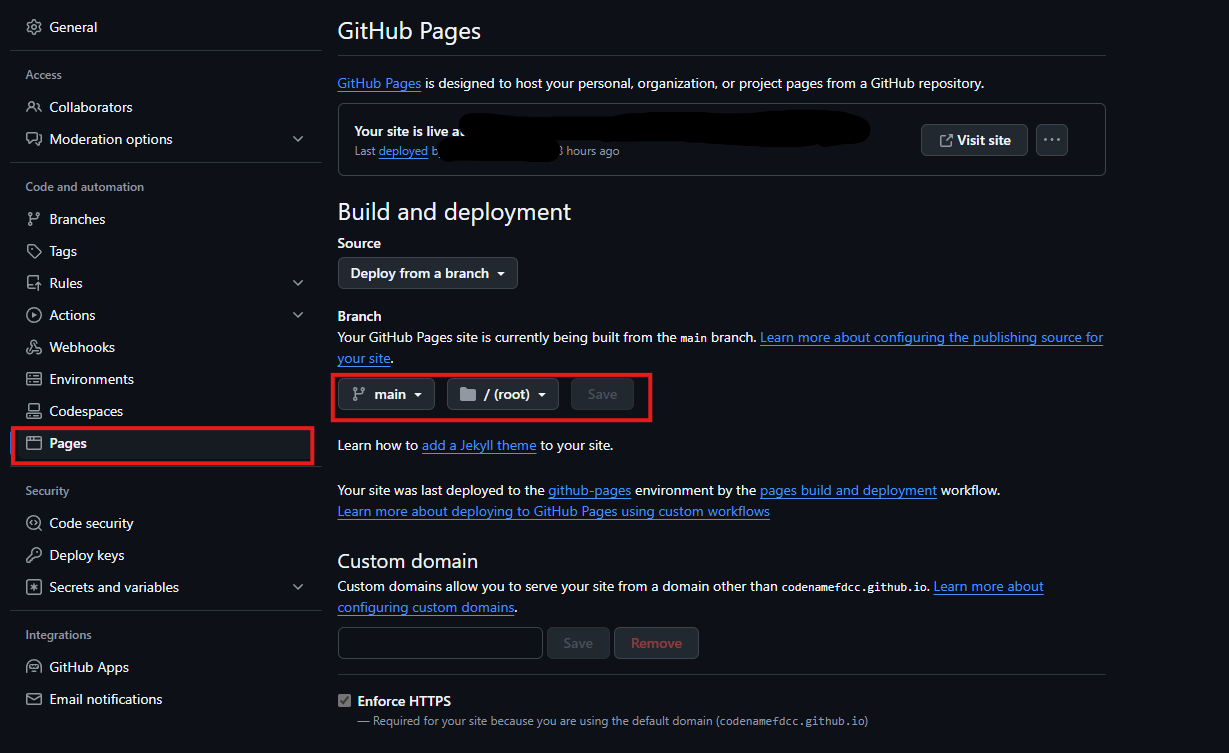Screen dimensions: 1229x753
Task: Click the Tags icon in sidebar
Action: coord(34,251)
